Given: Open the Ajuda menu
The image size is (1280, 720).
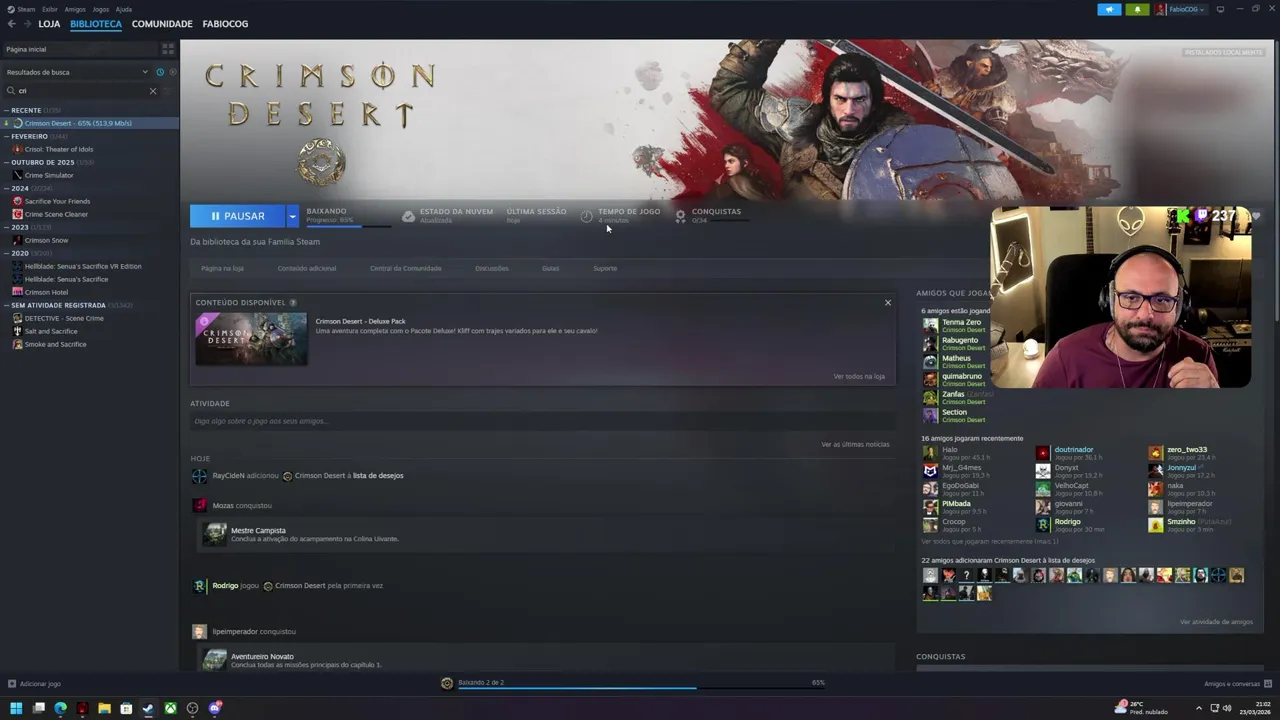Looking at the screenshot, I should [124, 9].
